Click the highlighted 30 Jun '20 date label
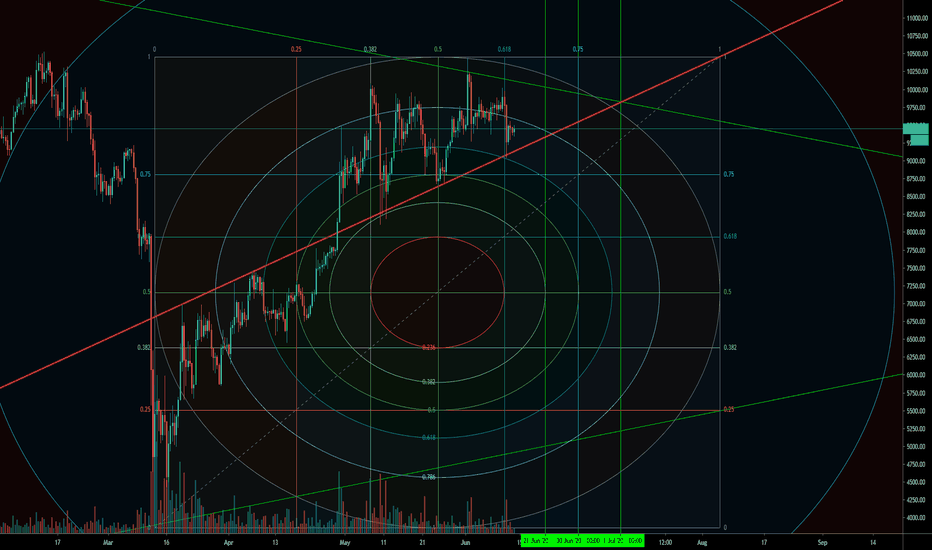932x550 pixels. point(569,541)
